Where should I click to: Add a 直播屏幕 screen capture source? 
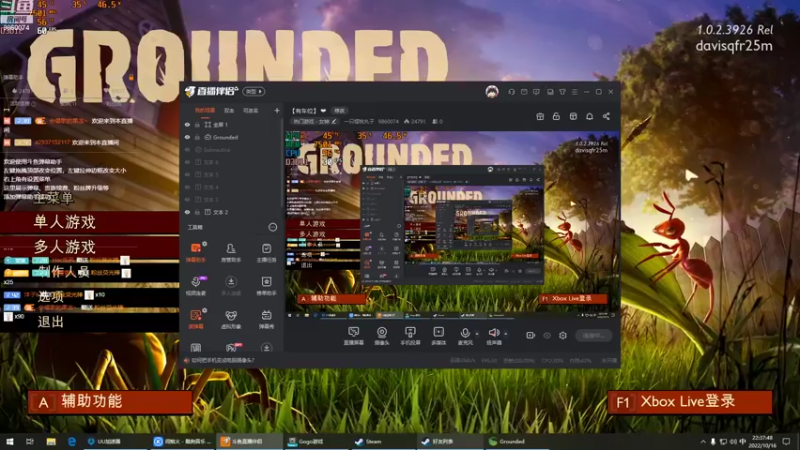[353, 336]
